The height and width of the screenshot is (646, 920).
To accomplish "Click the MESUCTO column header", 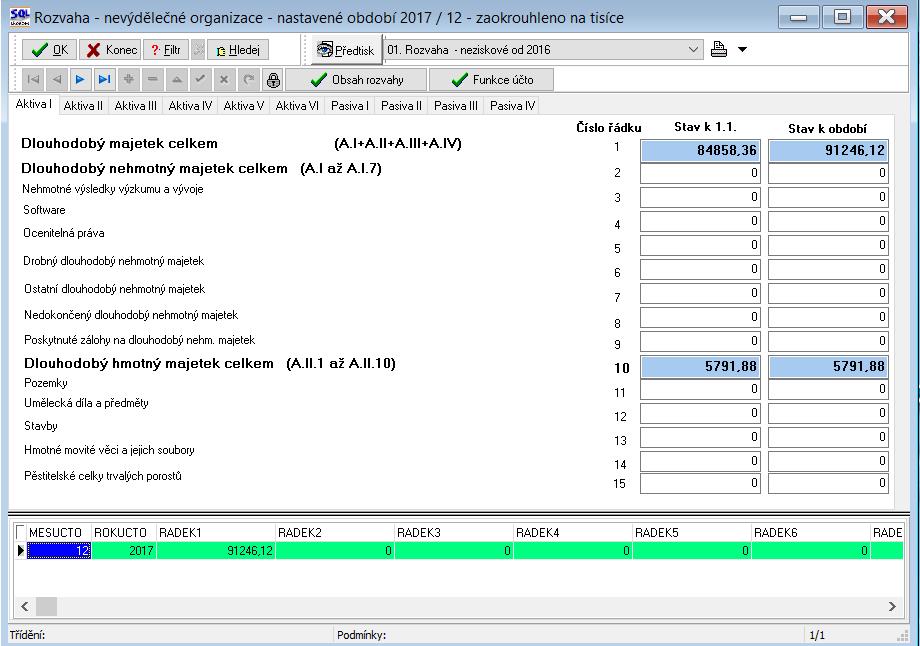I will click(x=59, y=533).
